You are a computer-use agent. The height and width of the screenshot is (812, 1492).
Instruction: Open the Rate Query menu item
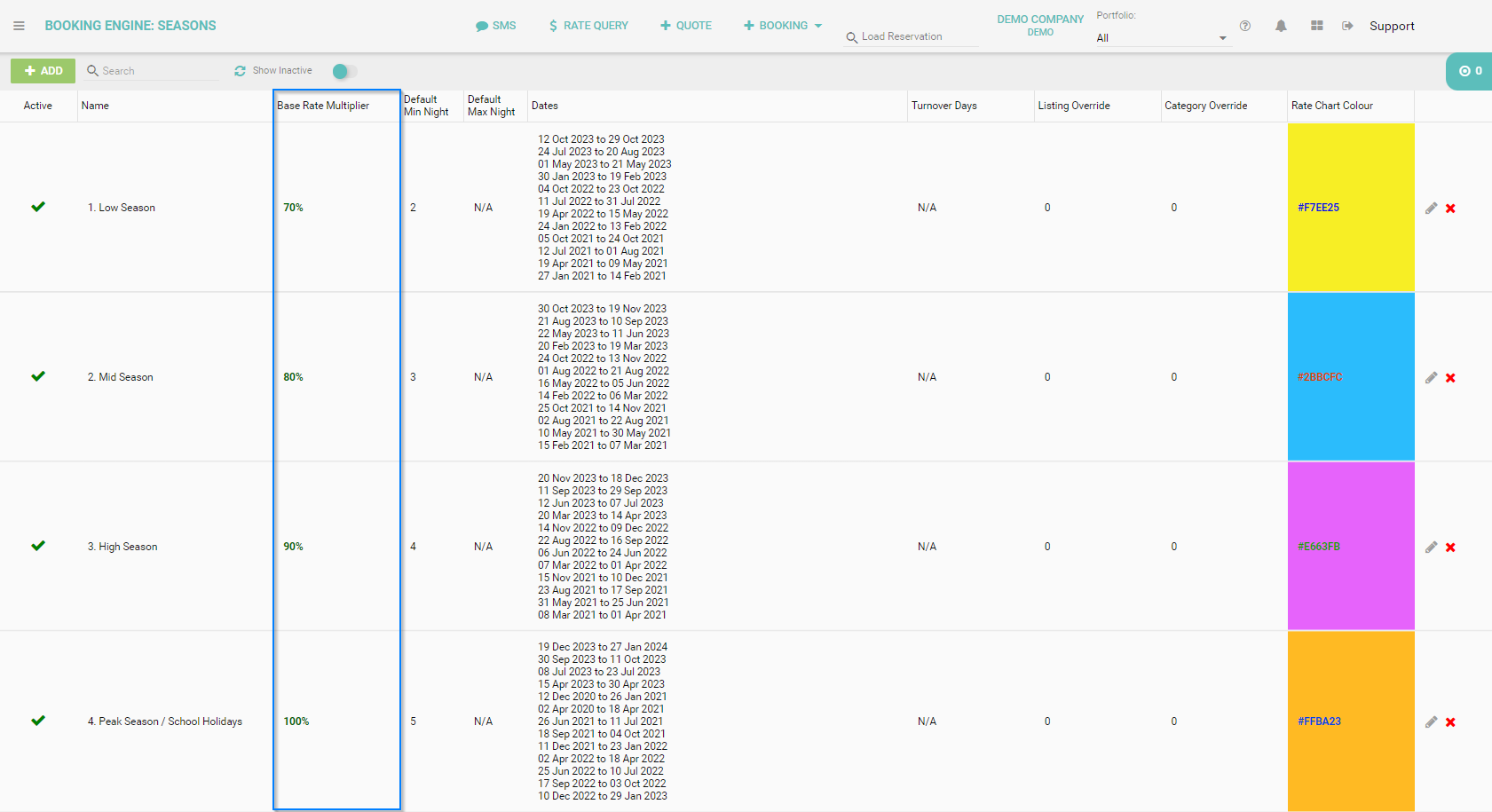click(x=588, y=26)
